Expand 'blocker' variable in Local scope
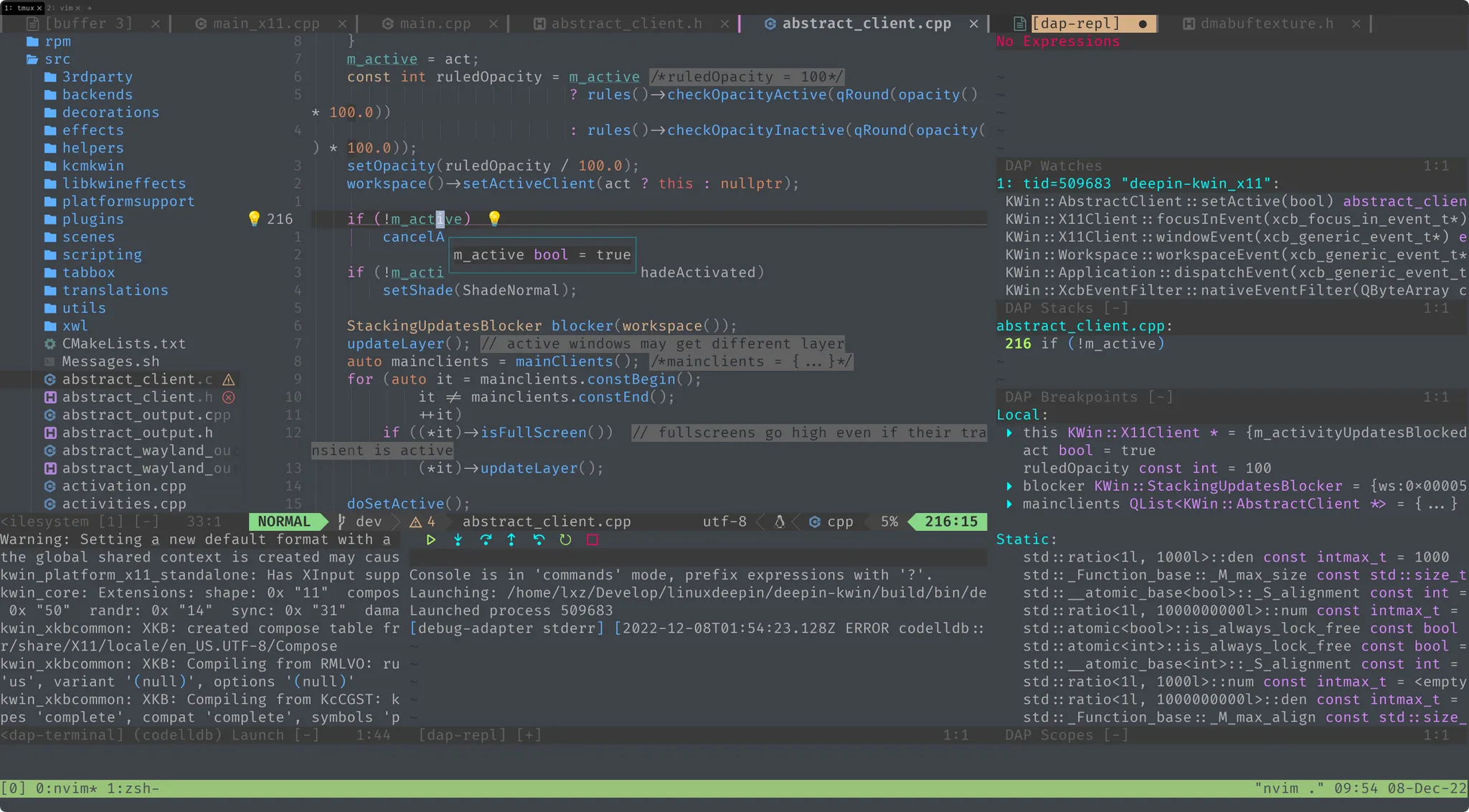 click(x=1009, y=486)
